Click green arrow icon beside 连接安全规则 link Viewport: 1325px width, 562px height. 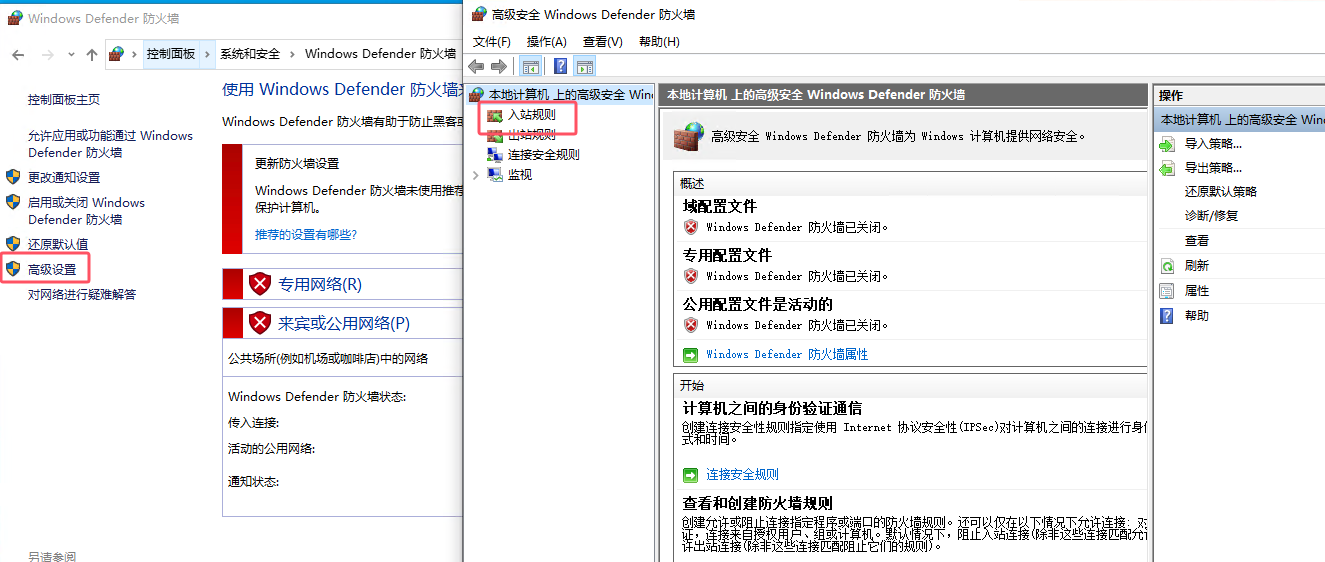(x=691, y=475)
